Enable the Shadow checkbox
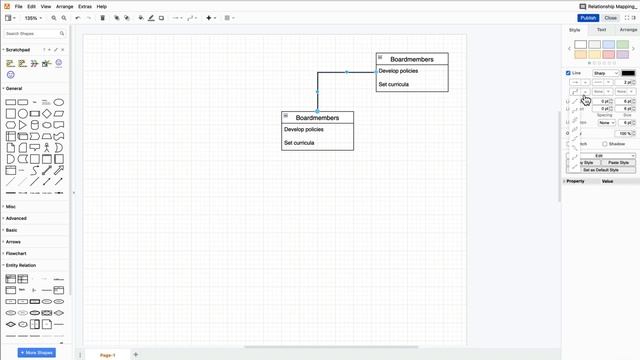640x360 pixels. [x=604, y=144]
